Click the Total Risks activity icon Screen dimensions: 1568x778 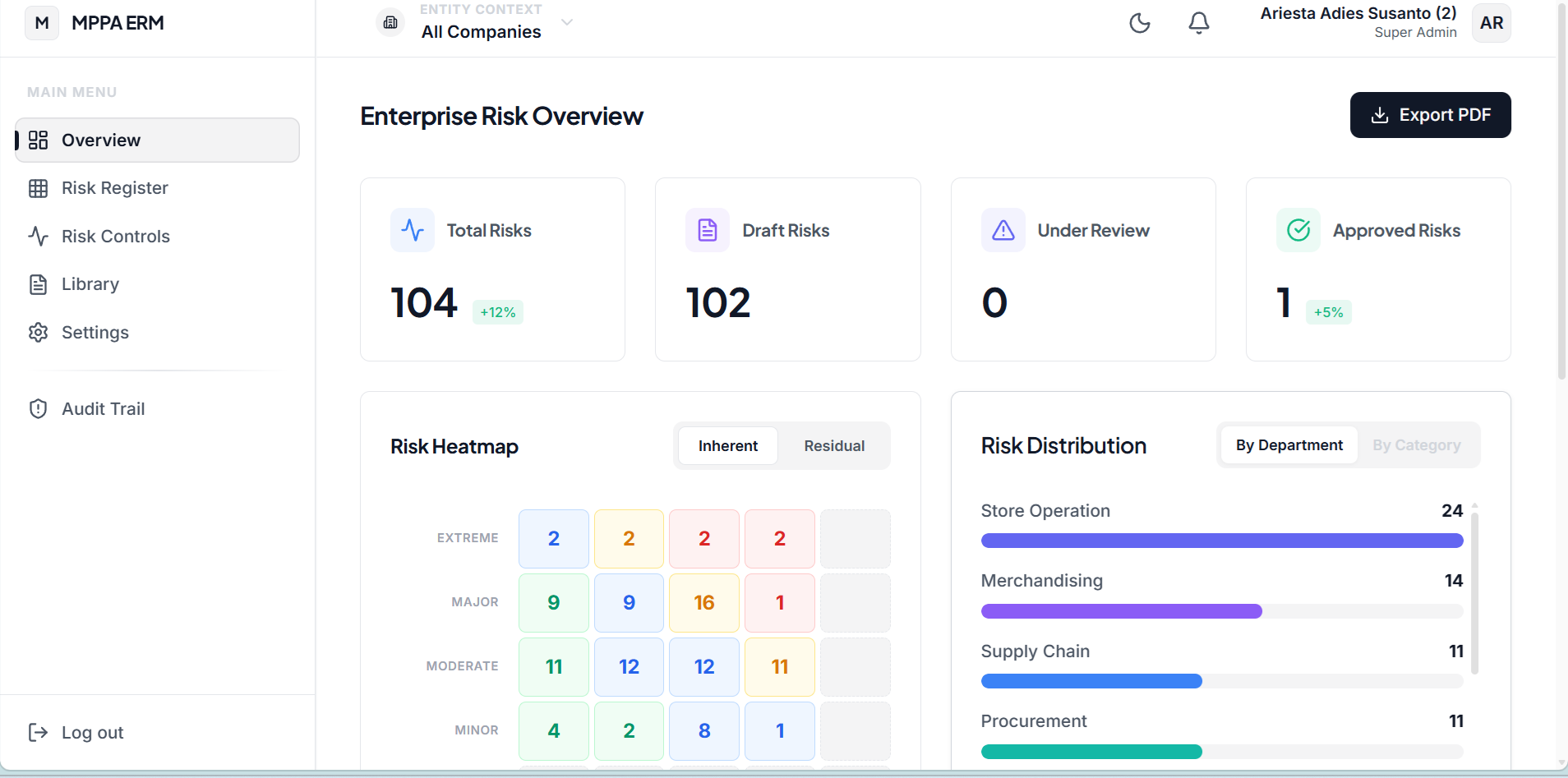coord(413,230)
